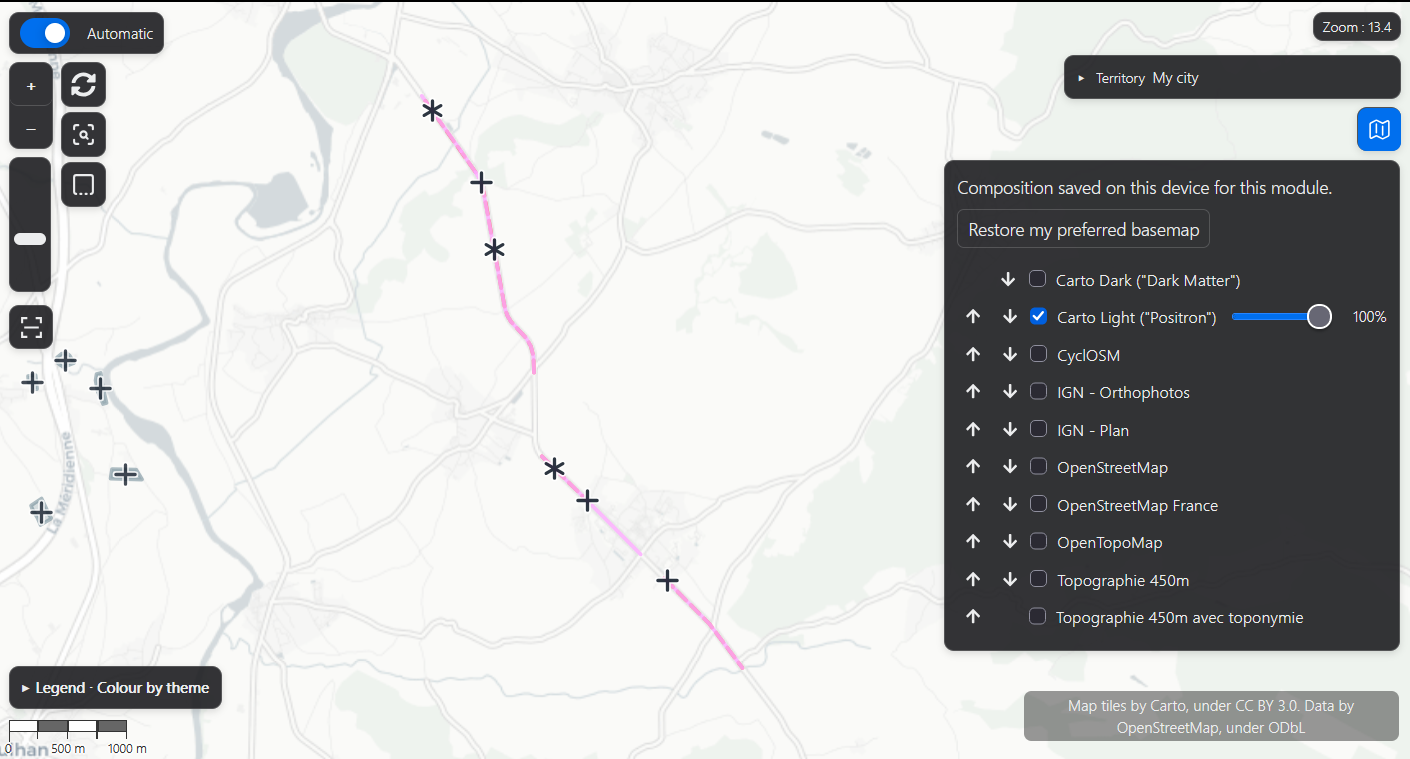Click the topmost asterisk marker on route
This screenshot has width=1410, height=759.
[432, 111]
